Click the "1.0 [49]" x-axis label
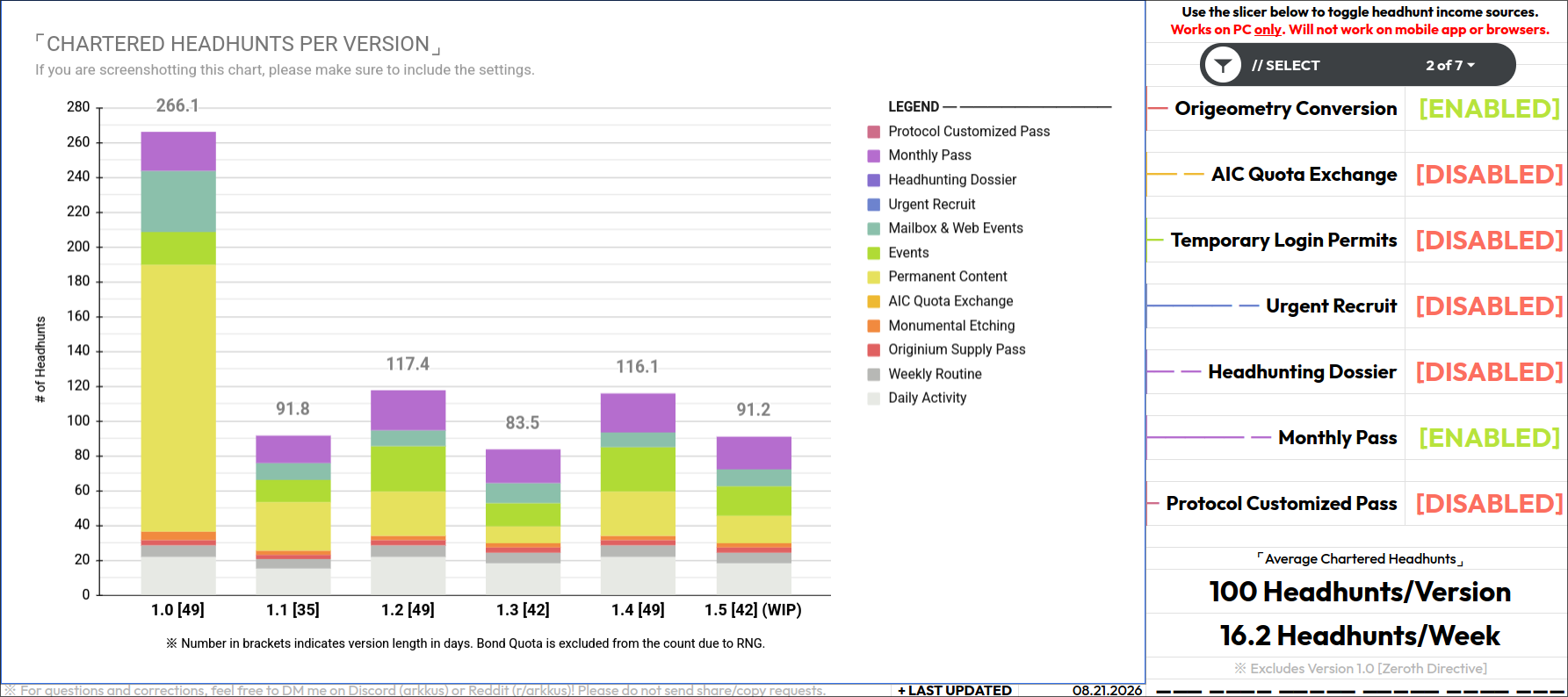The height and width of the screenshot is (697, 1568). coord(178,610)
